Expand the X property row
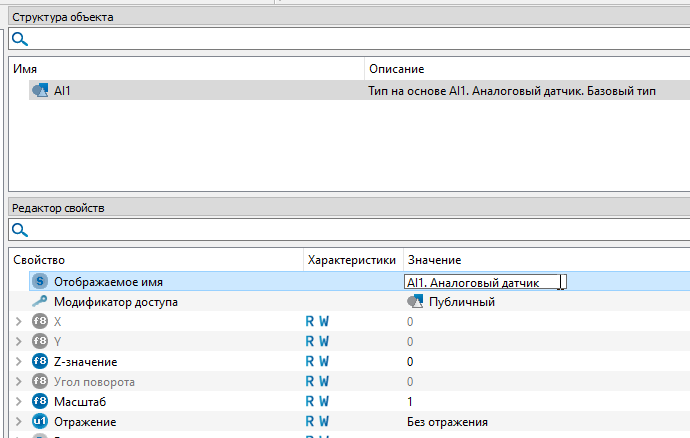The image size is (690, 438). (19, 322)
